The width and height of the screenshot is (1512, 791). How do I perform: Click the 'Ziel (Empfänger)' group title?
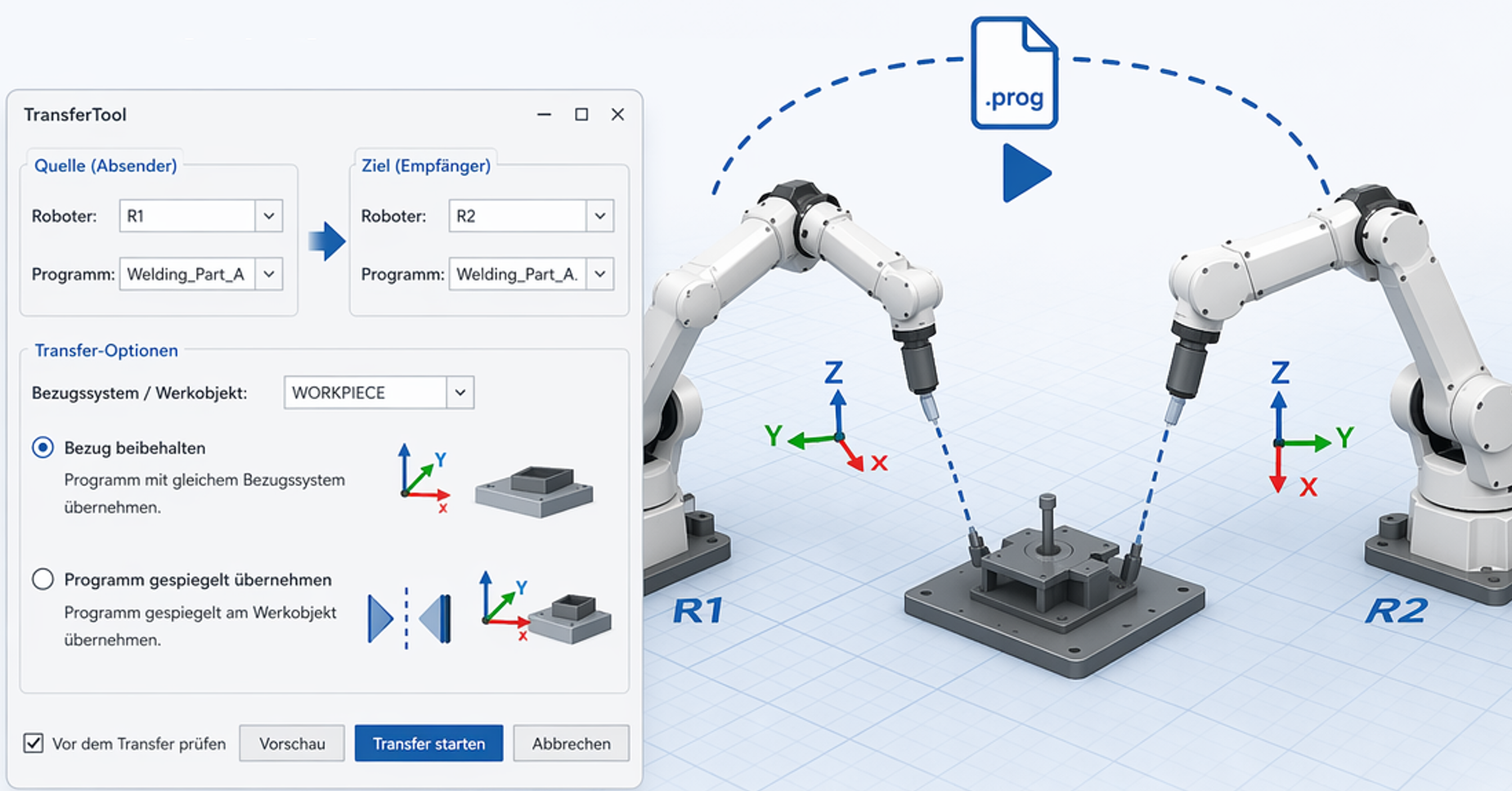pos(426,165)
